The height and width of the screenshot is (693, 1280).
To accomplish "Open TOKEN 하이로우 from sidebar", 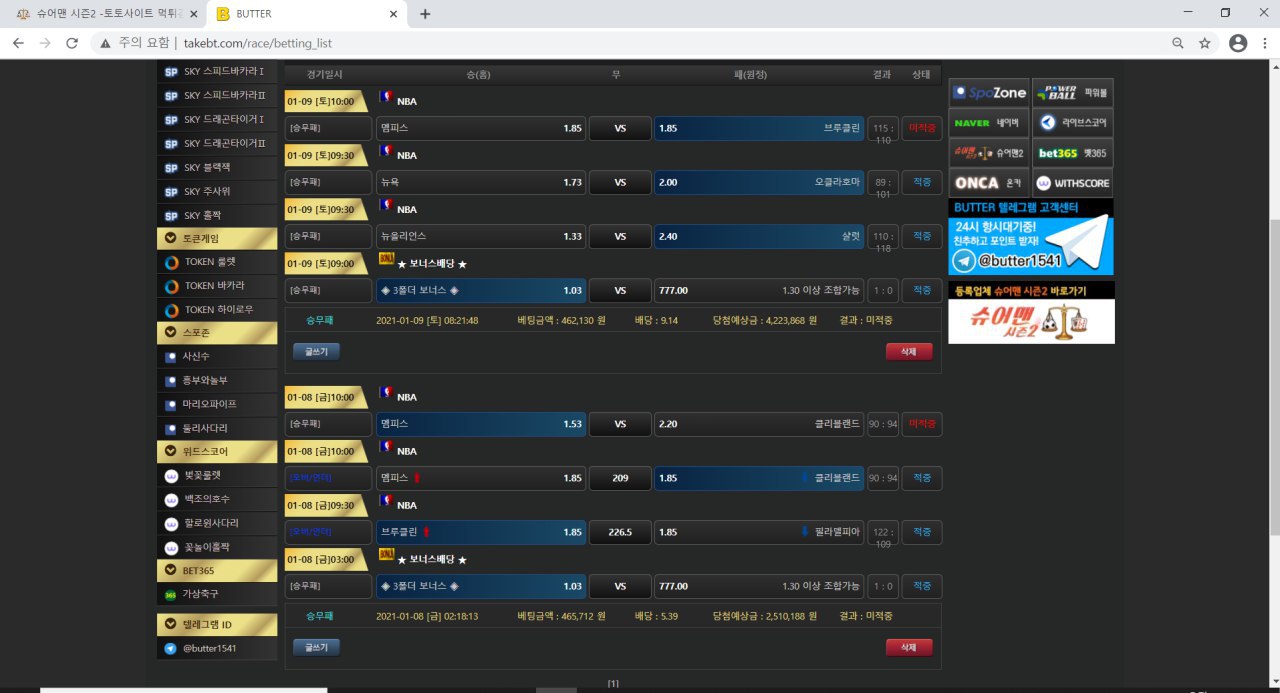I will pos(218,309).
